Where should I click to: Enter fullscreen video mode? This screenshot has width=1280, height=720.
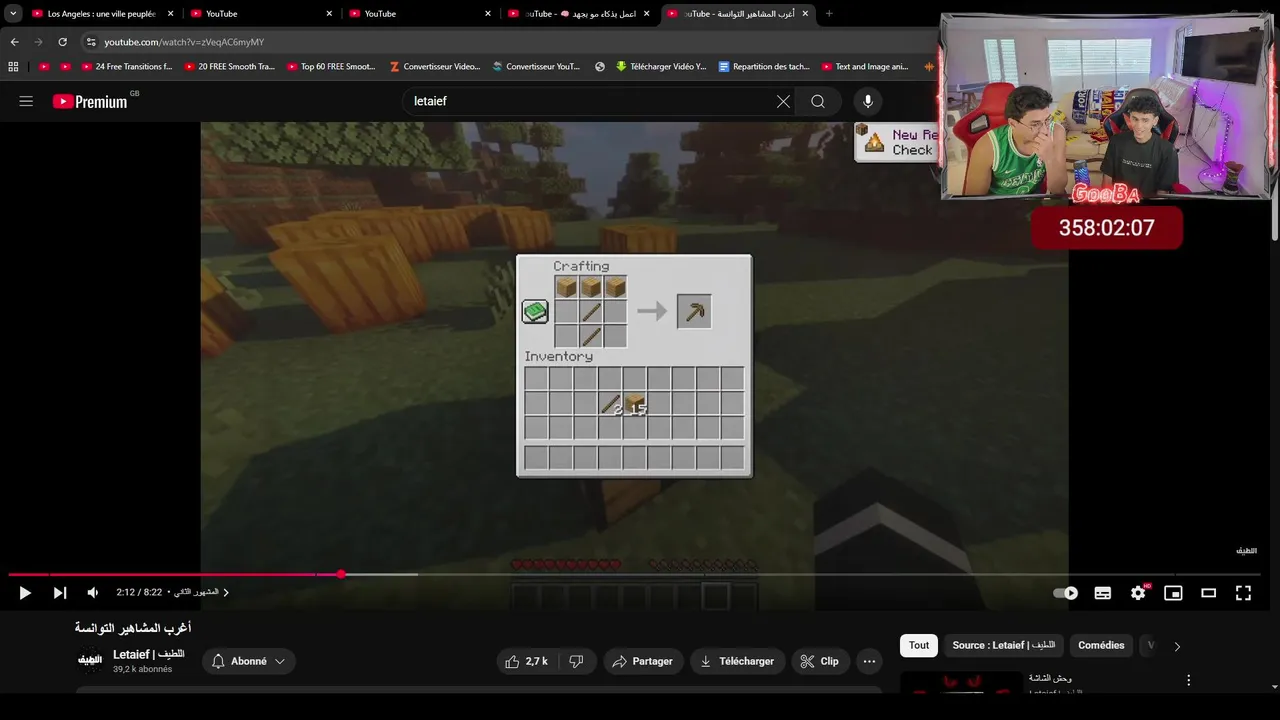(1243, 593)
